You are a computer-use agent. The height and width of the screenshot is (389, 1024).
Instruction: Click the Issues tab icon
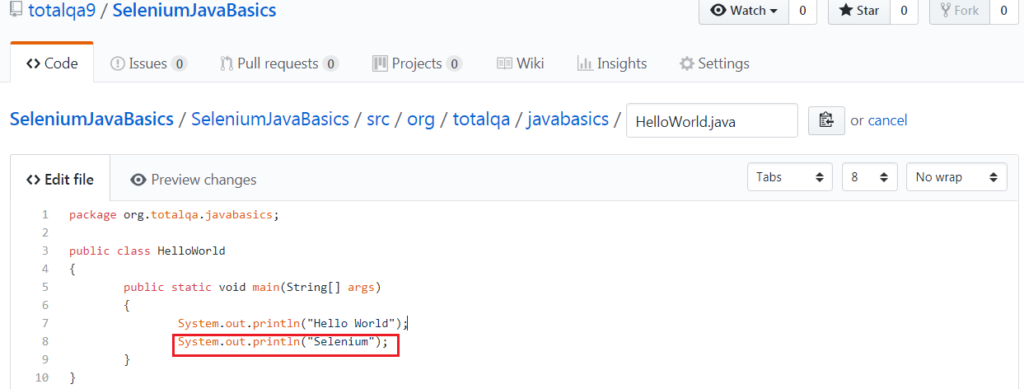(x=118, y=63)
